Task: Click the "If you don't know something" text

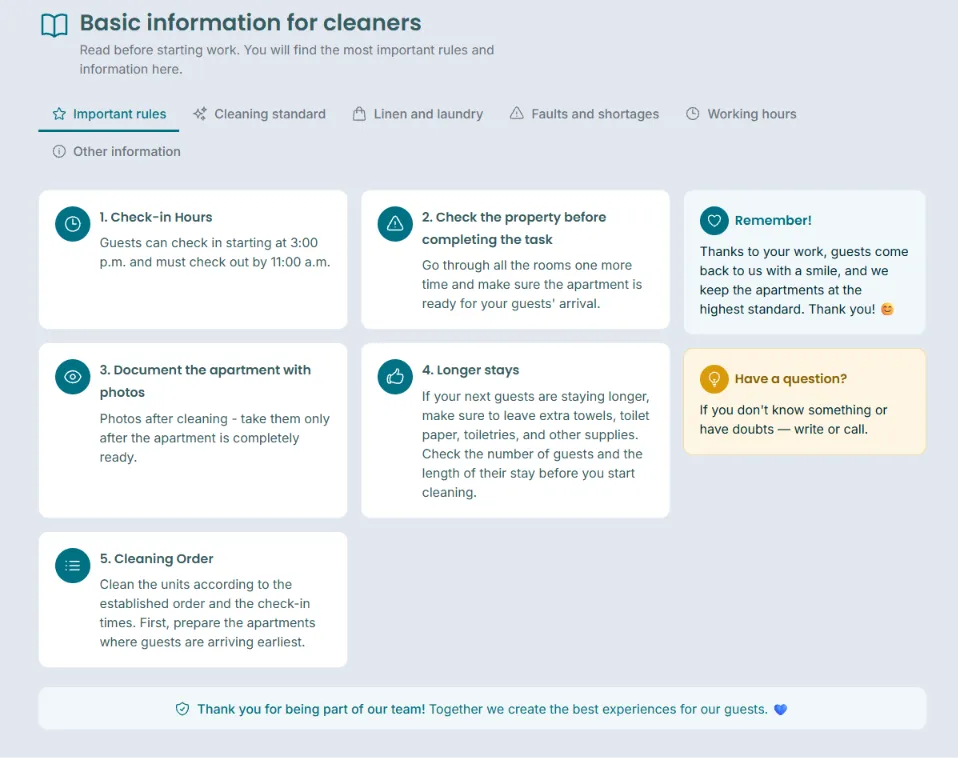Action: pos(794,420)
